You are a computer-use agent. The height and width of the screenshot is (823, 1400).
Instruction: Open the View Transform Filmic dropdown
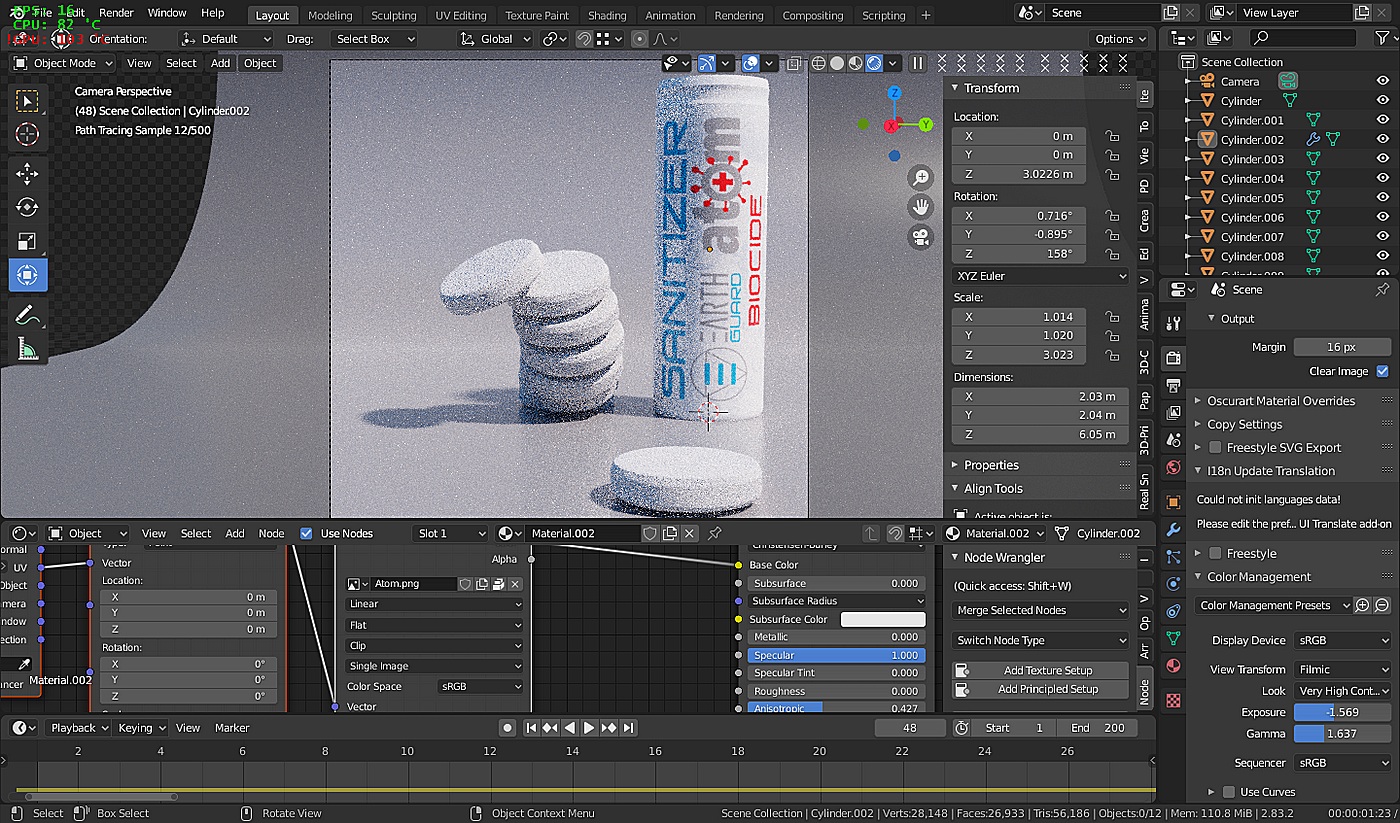[x=1343, y=669]
